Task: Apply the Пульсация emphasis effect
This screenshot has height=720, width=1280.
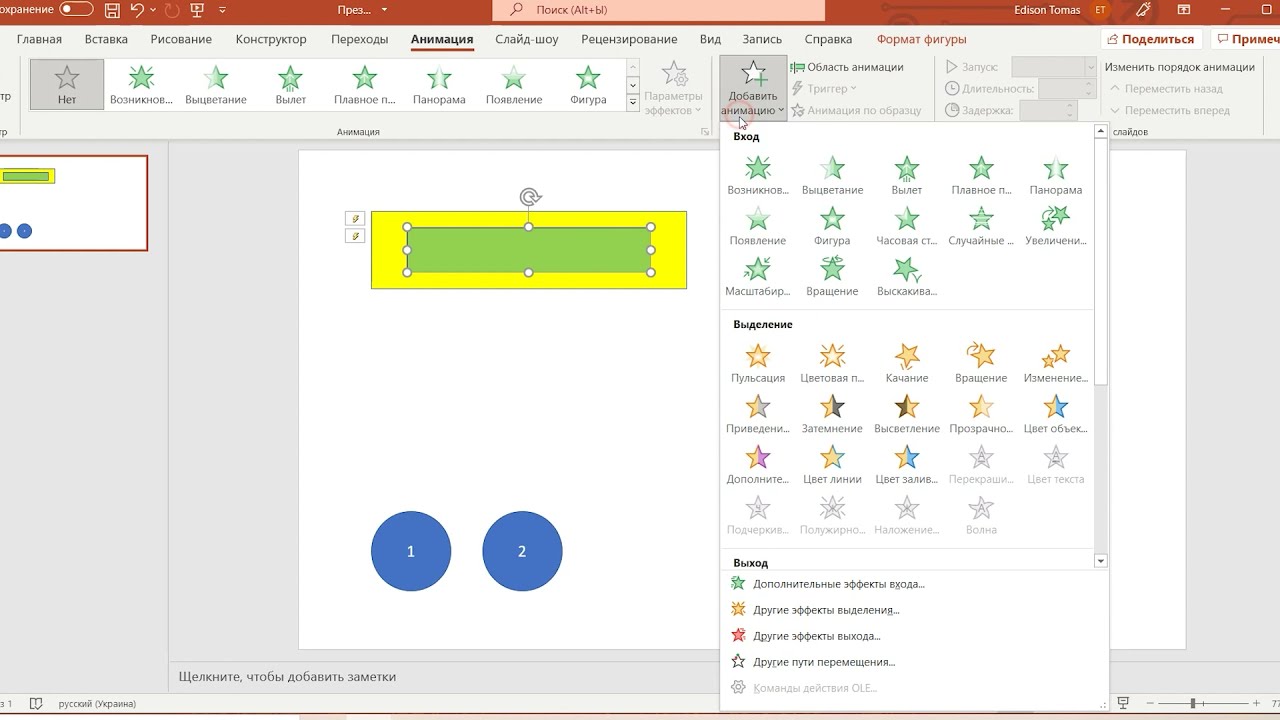Action: [x=758, y=363]
